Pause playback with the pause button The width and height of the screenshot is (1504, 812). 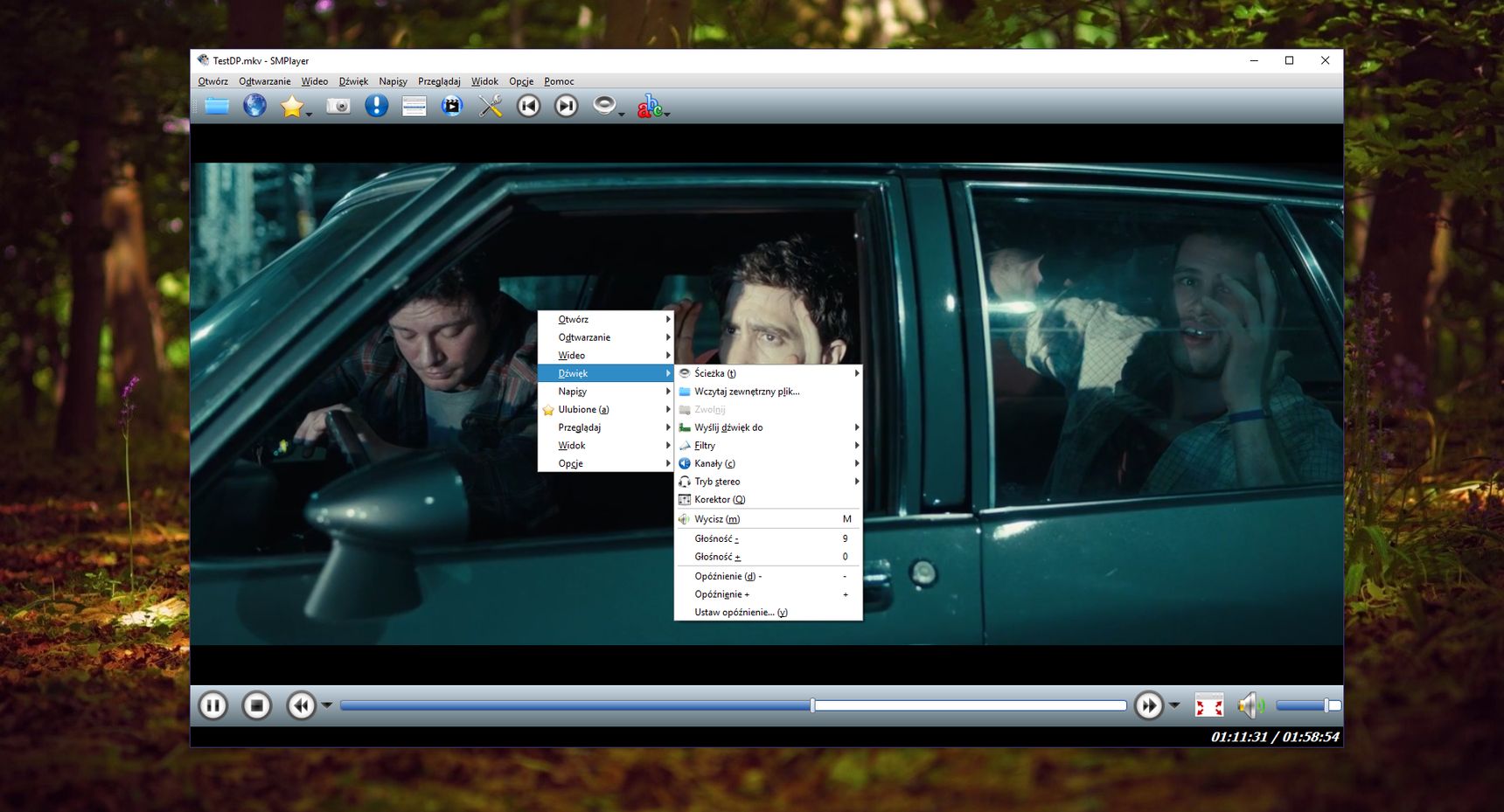(212, 705)
